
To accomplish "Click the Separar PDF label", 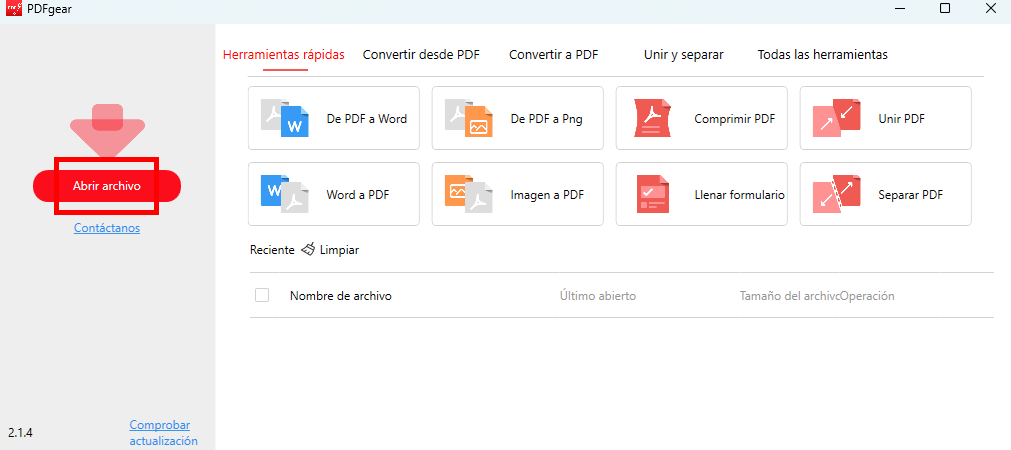I will click(910, 195).
